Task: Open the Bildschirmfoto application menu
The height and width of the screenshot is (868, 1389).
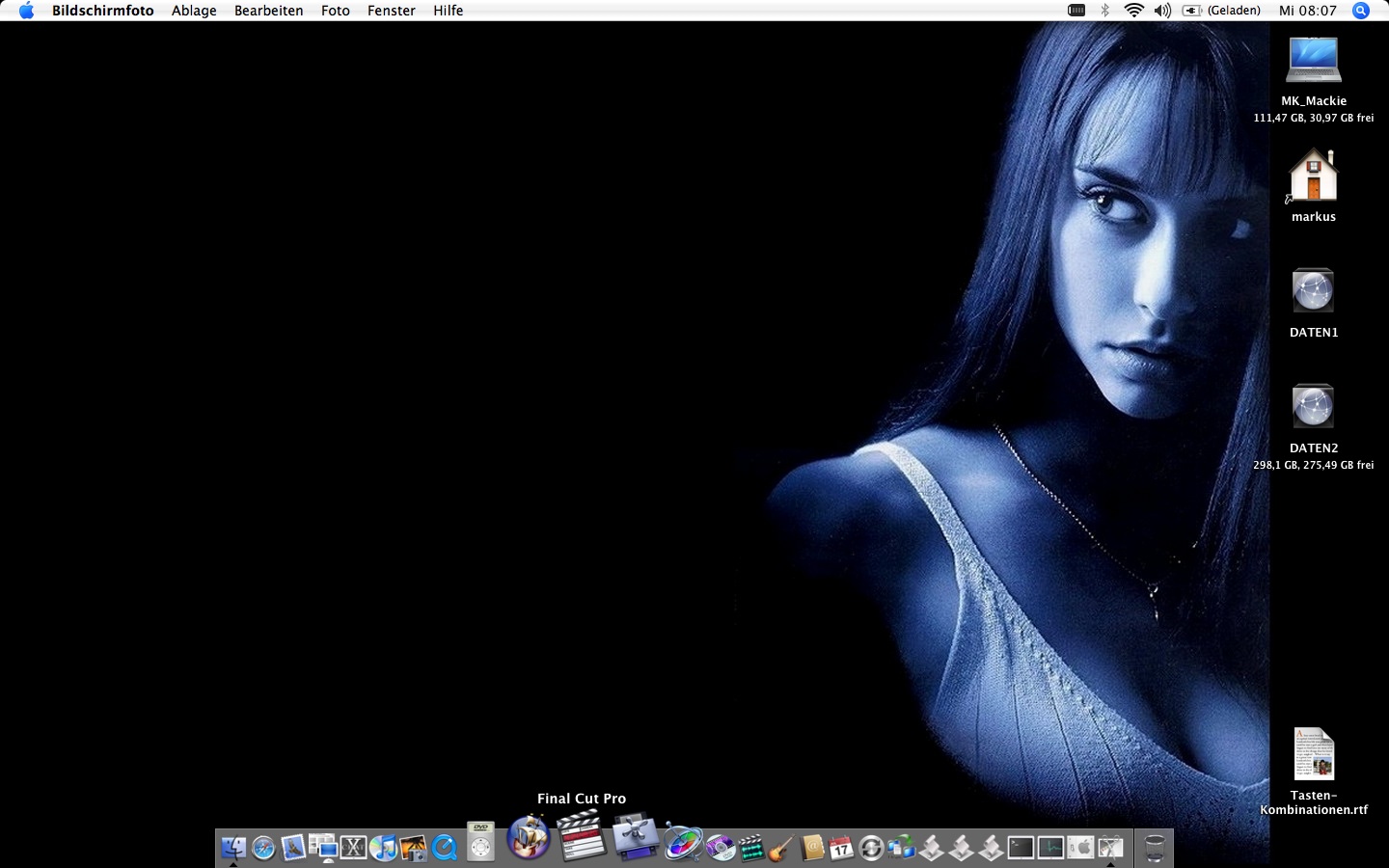Action: click(x=103, y=11)
